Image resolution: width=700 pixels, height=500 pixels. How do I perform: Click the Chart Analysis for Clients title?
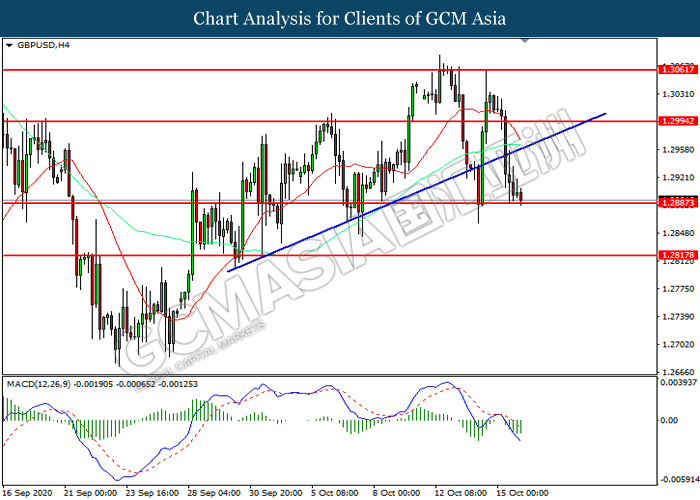pos(350,19)
